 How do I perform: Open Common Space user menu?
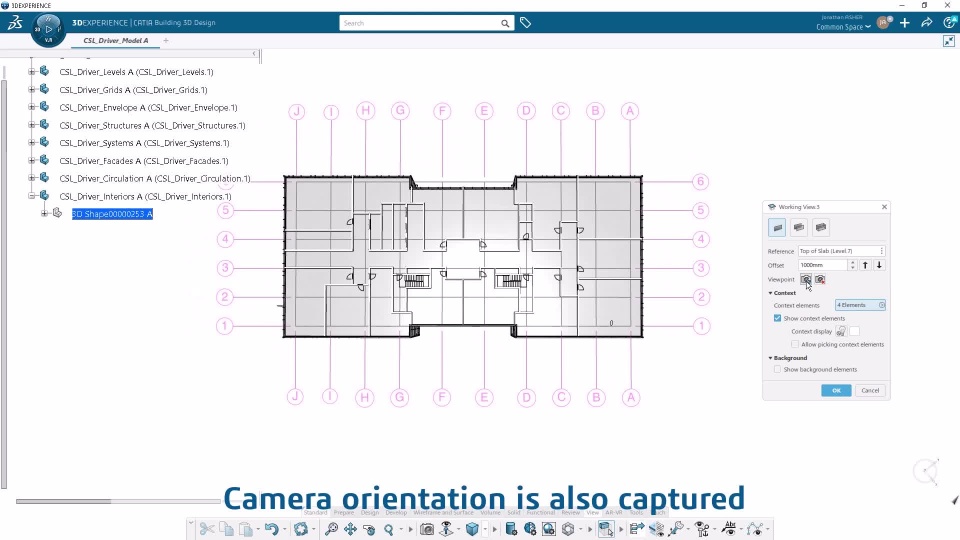click(x=843, y=27)
